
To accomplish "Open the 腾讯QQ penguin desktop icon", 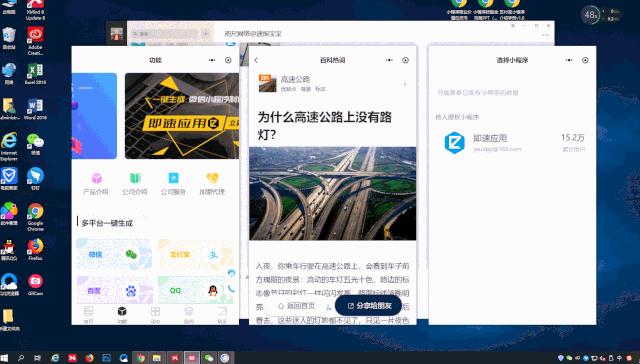I will [9, 249].
